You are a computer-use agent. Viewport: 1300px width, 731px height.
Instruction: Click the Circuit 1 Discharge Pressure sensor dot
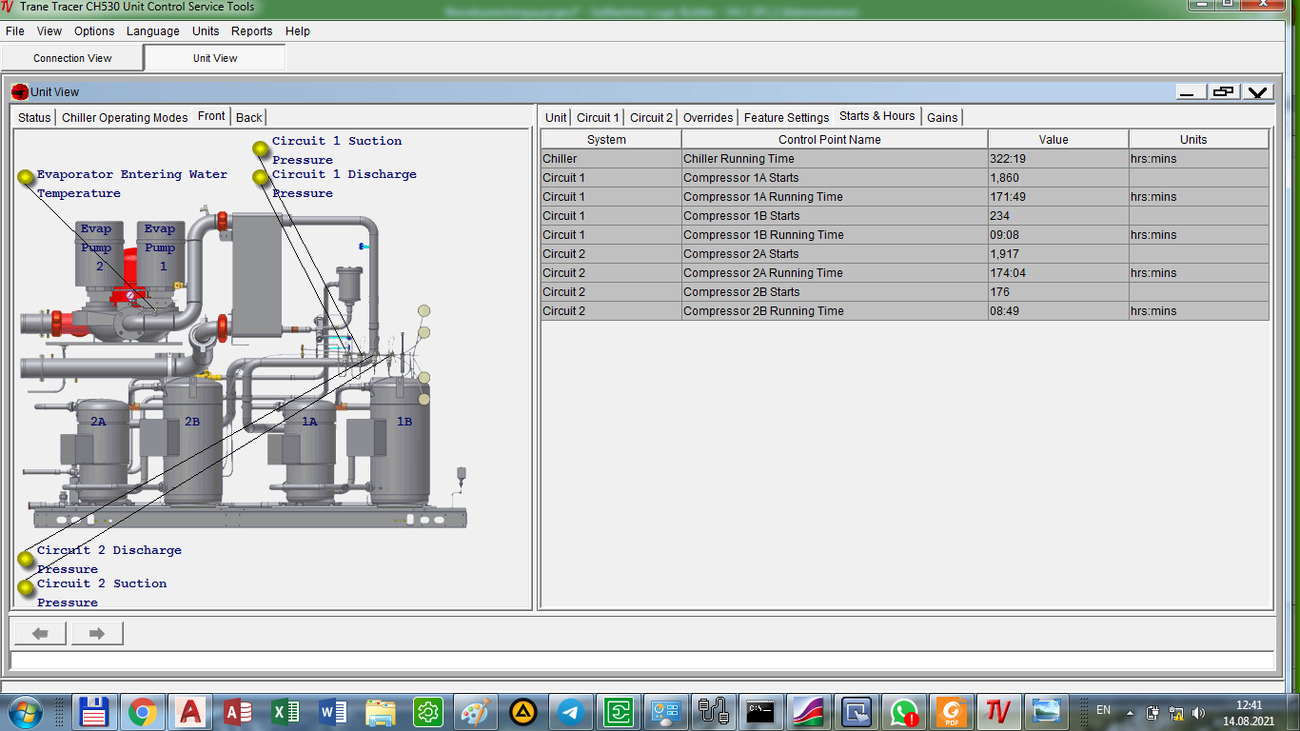[x=261, y=178]
